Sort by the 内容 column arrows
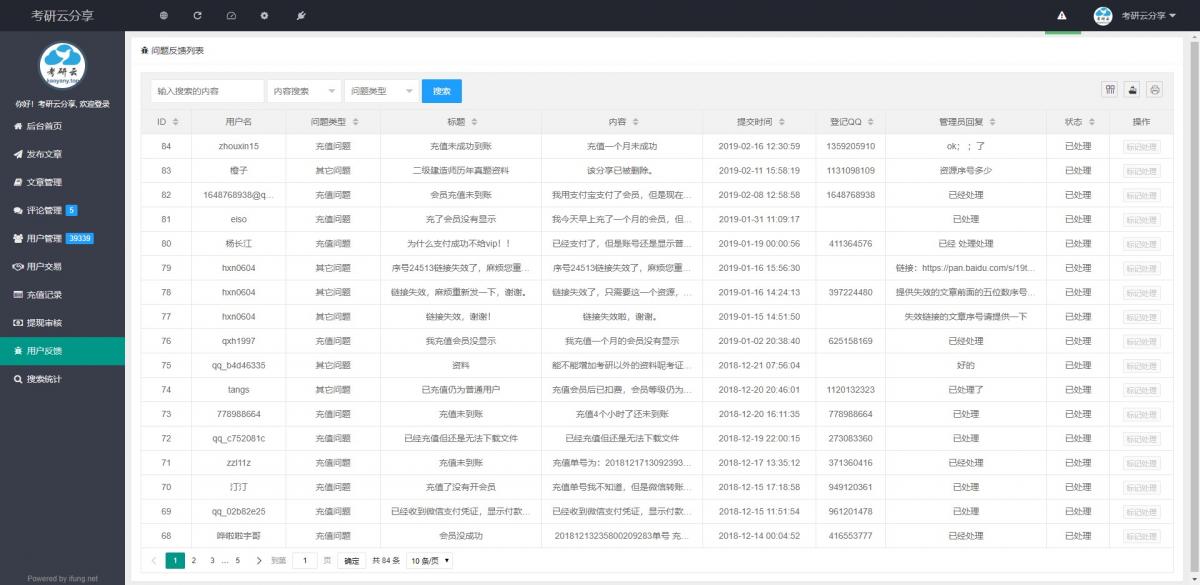The image size is (1200, 585). [x=635, y=122]
